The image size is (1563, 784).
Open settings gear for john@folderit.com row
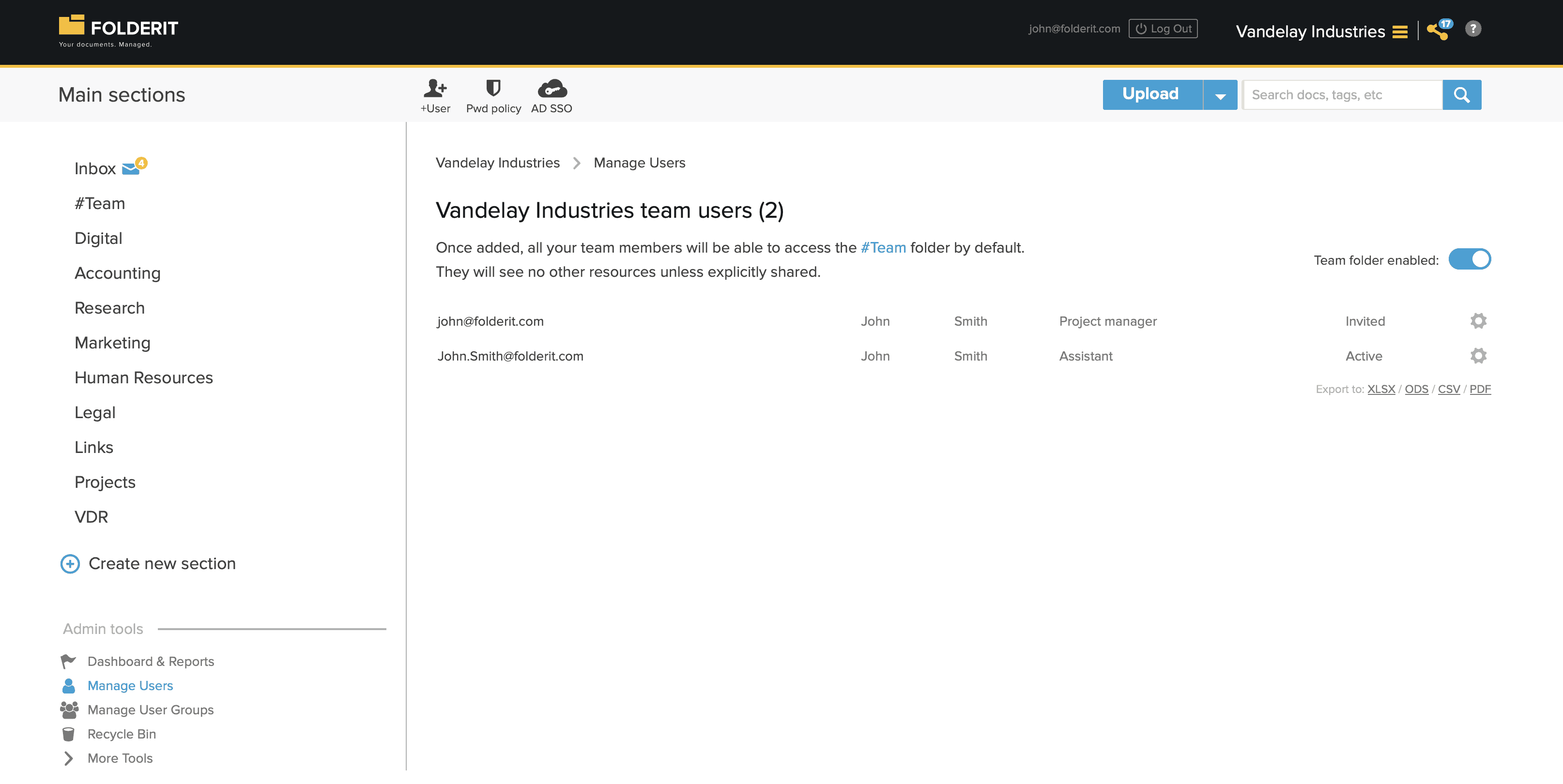coord(1478,321)
